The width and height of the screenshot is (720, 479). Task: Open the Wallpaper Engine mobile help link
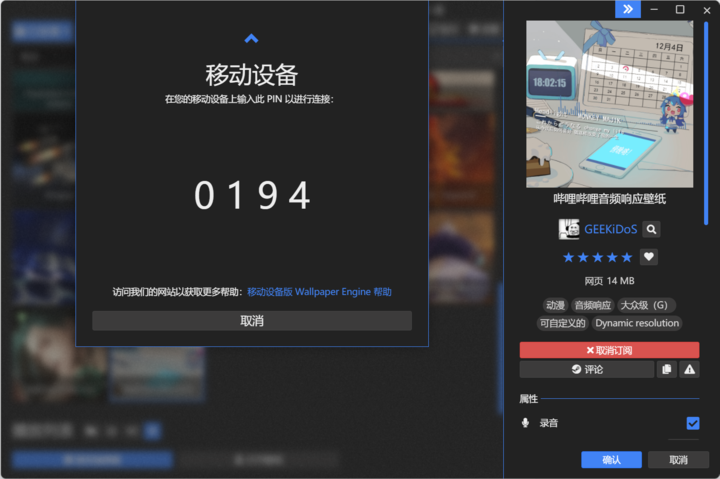[x=319, y=292]
